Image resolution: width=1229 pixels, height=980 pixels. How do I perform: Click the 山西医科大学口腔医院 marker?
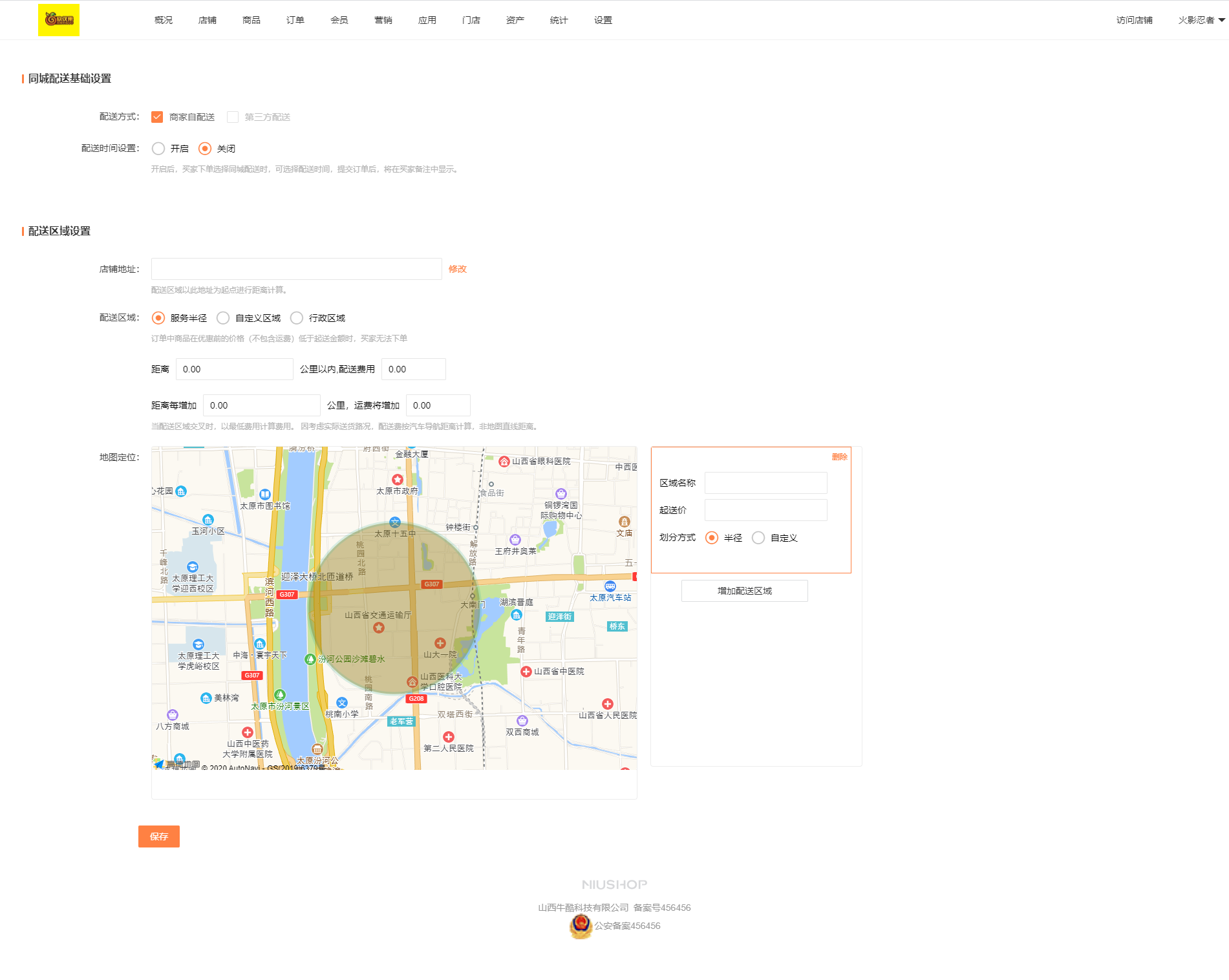tap(412, 682)
